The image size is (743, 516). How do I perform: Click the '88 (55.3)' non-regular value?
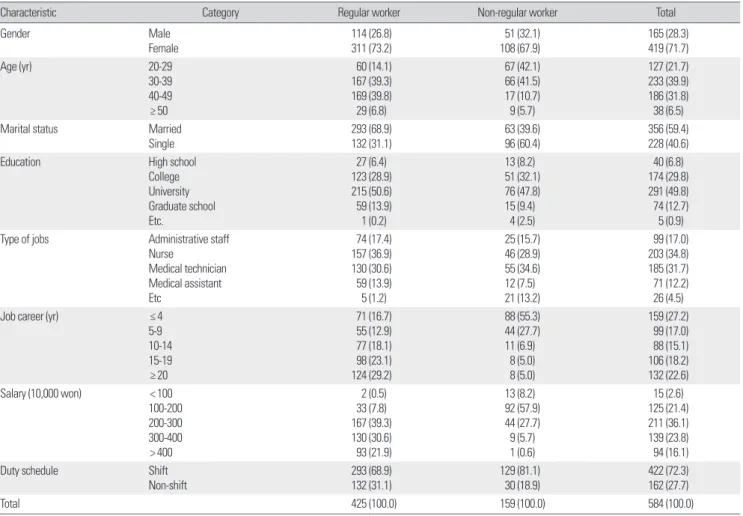coord(522,316)
